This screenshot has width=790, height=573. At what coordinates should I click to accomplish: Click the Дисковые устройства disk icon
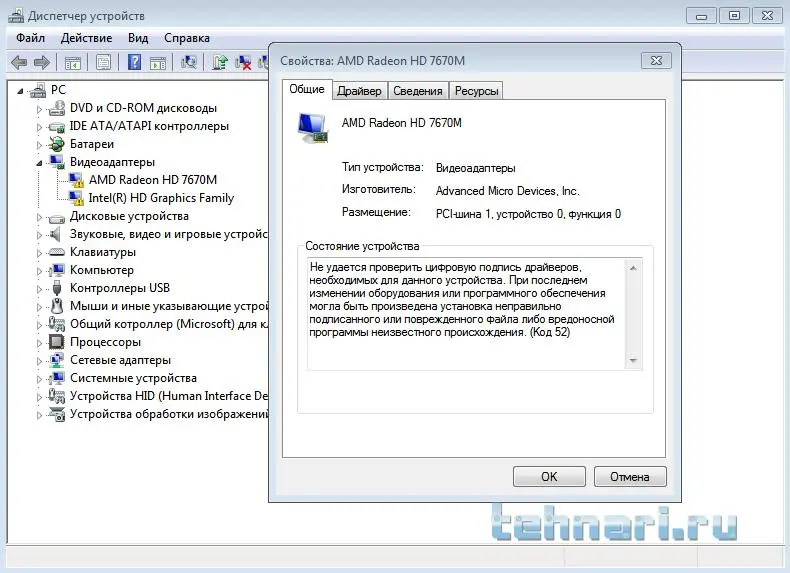pos(57,217)
